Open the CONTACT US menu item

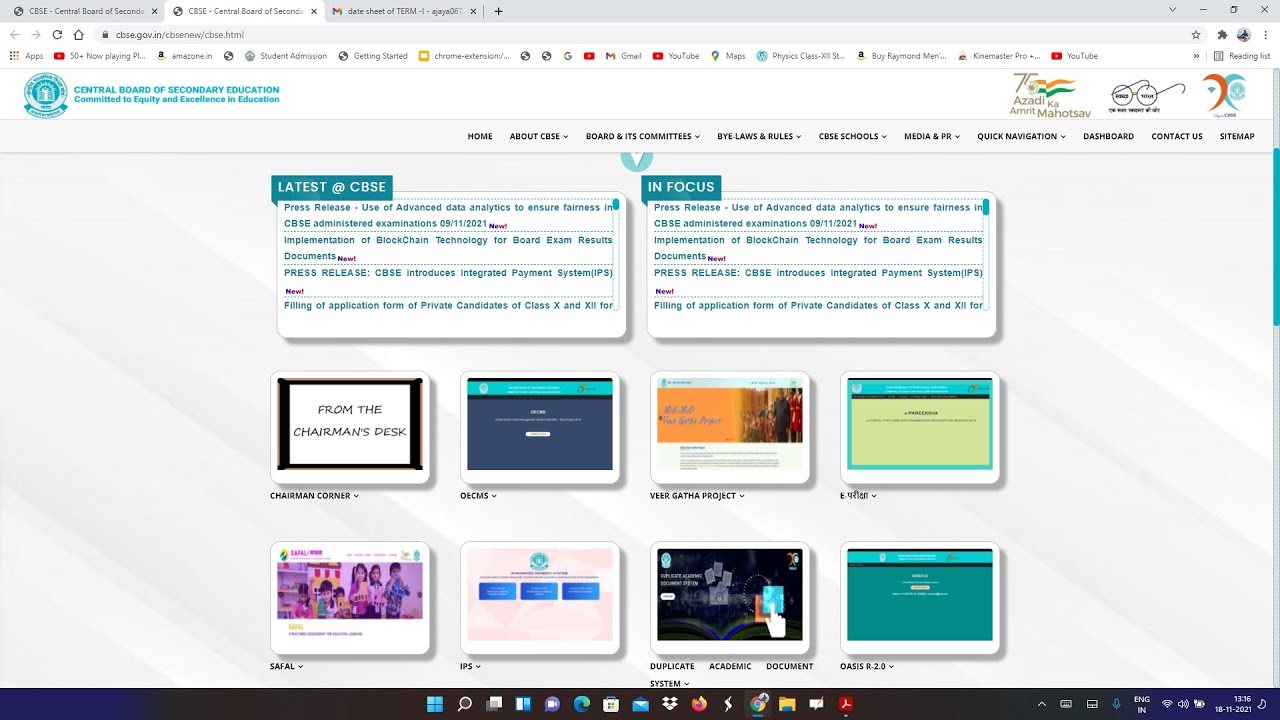click(x=1177, y=136)
